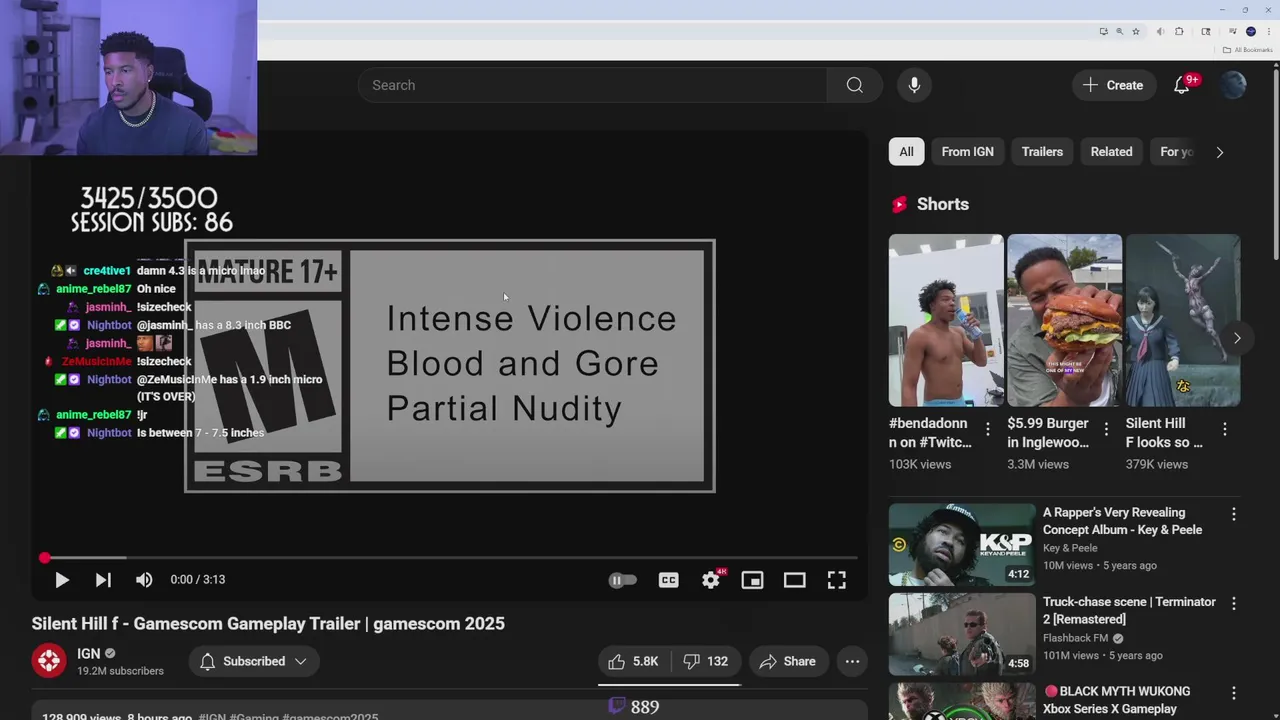
Task: Open 'BLACK MYTH WUKONG Xbox Series X' title
Action: pyautogui.click(x=1117, y=700)
